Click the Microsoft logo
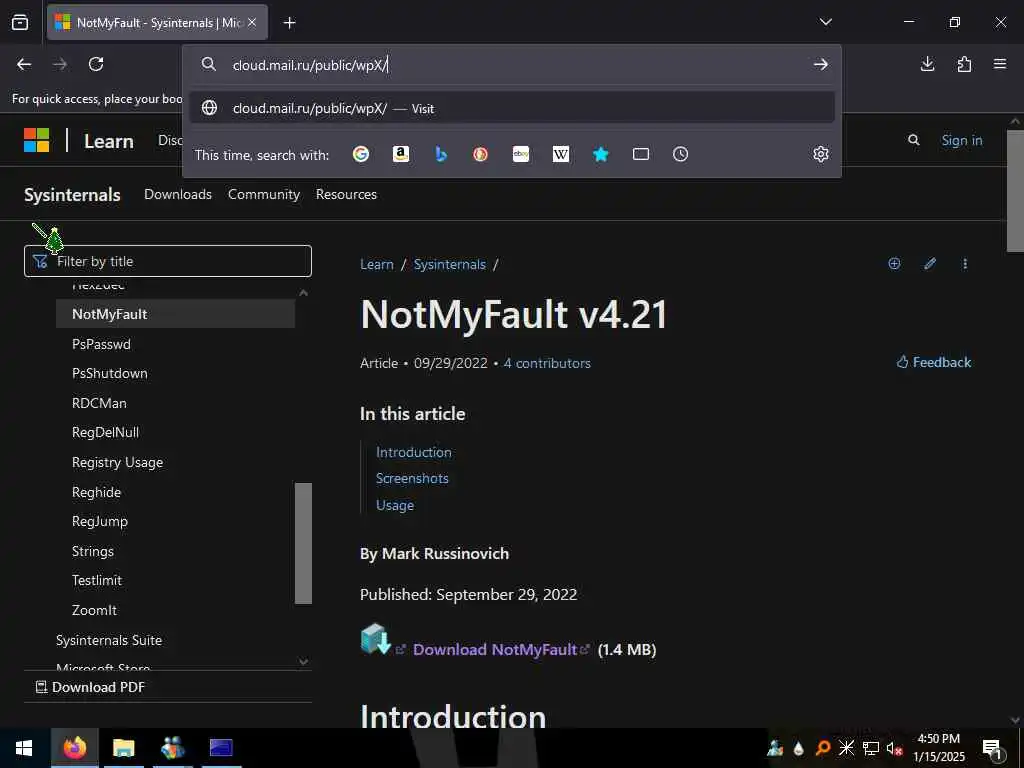1024x768 pixels. click(x=37, y=140)
